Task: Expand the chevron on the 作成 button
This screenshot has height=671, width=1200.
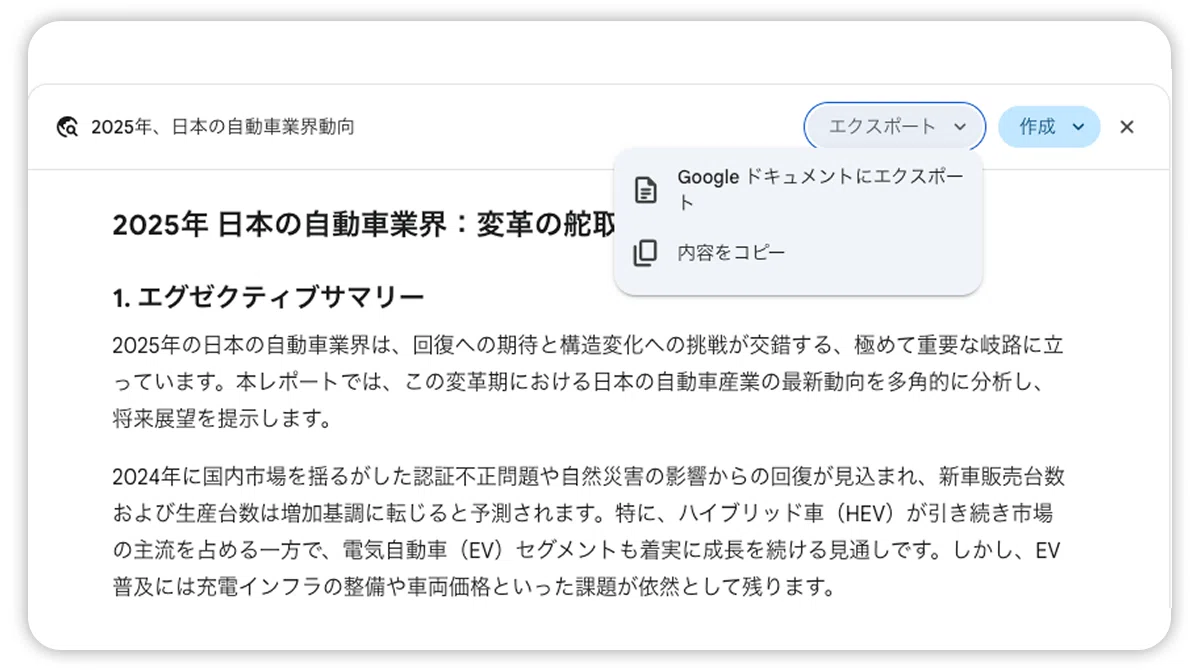Action: click(1078, 127)
